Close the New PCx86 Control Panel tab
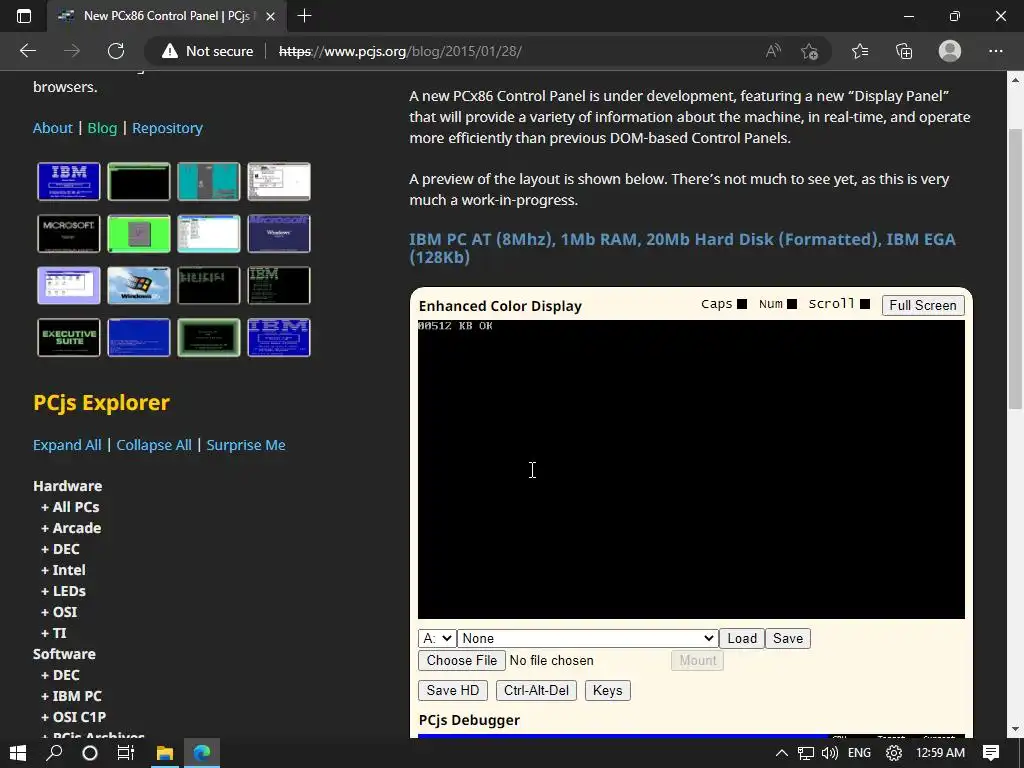This screenshot has height=768, width=1024. pos(272,16)
